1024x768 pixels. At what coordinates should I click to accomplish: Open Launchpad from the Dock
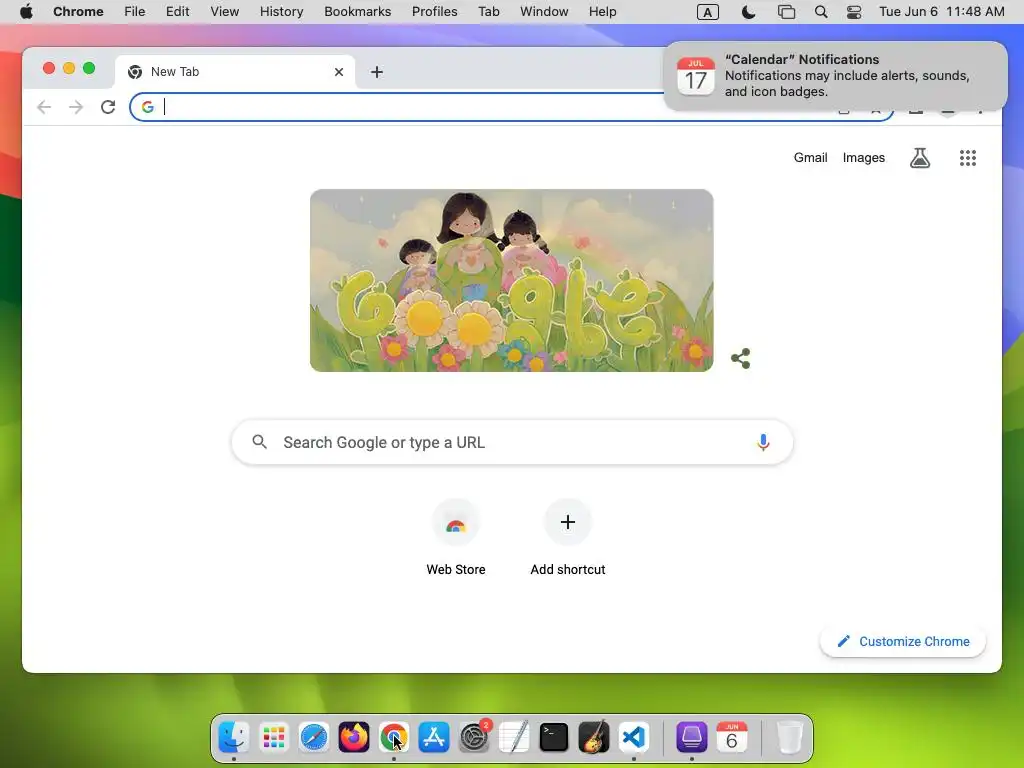(274, 738)
